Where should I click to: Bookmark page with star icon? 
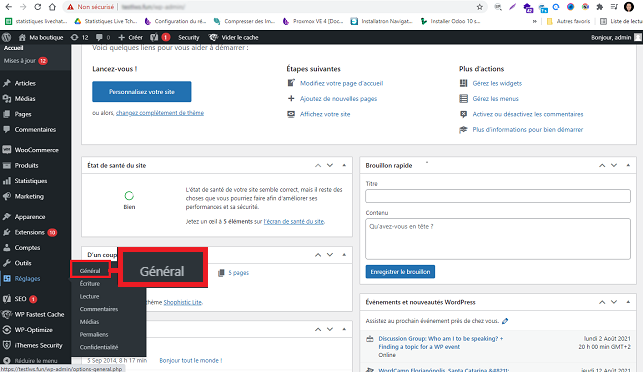point(479,7)
